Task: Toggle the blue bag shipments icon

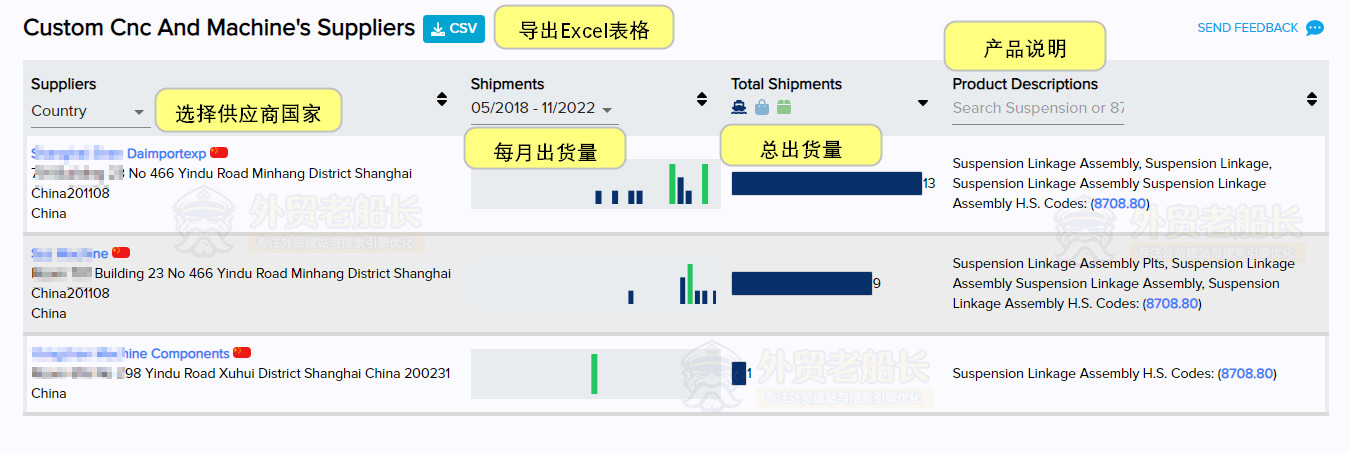Action: (x=762, y=107)
